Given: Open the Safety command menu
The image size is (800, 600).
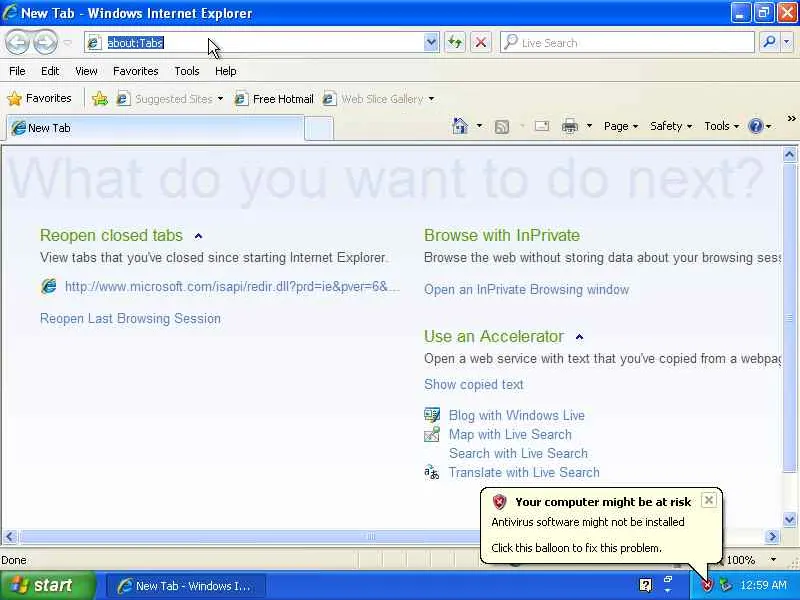Looking at the screenshot, I should click(671, 126).
